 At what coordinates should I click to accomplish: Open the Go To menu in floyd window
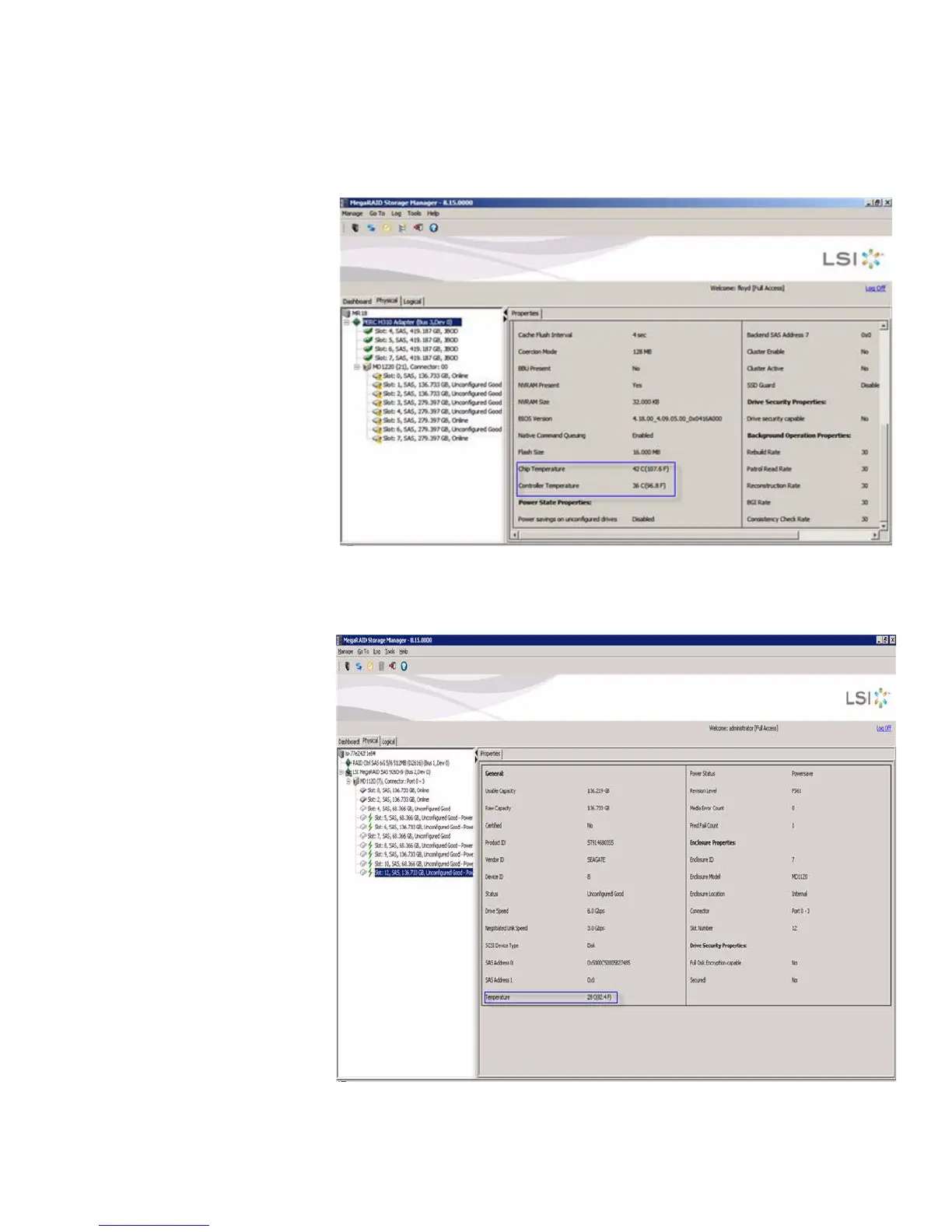pos(377,213)
